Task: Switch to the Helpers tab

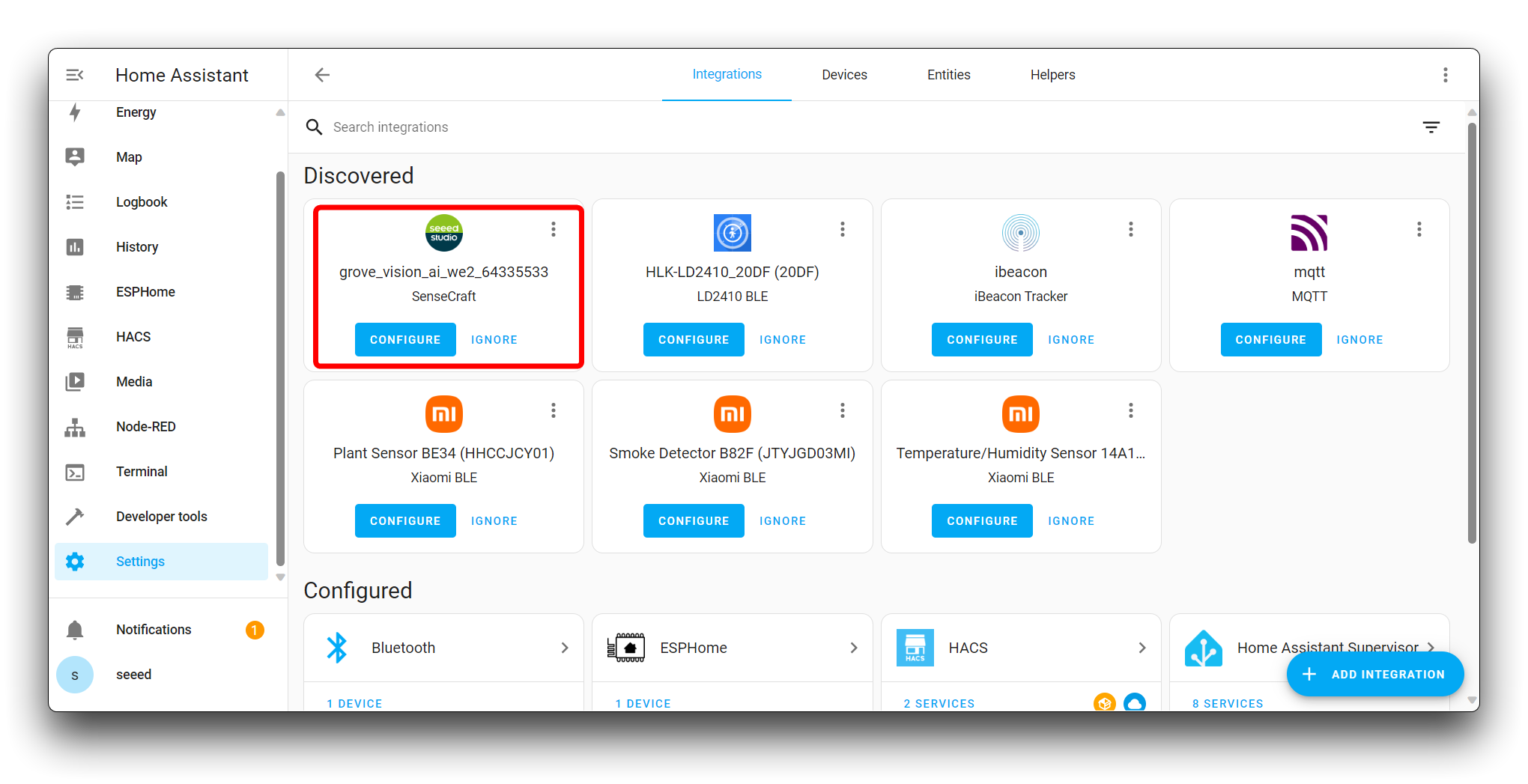Action: click(x=1052, y=75)
